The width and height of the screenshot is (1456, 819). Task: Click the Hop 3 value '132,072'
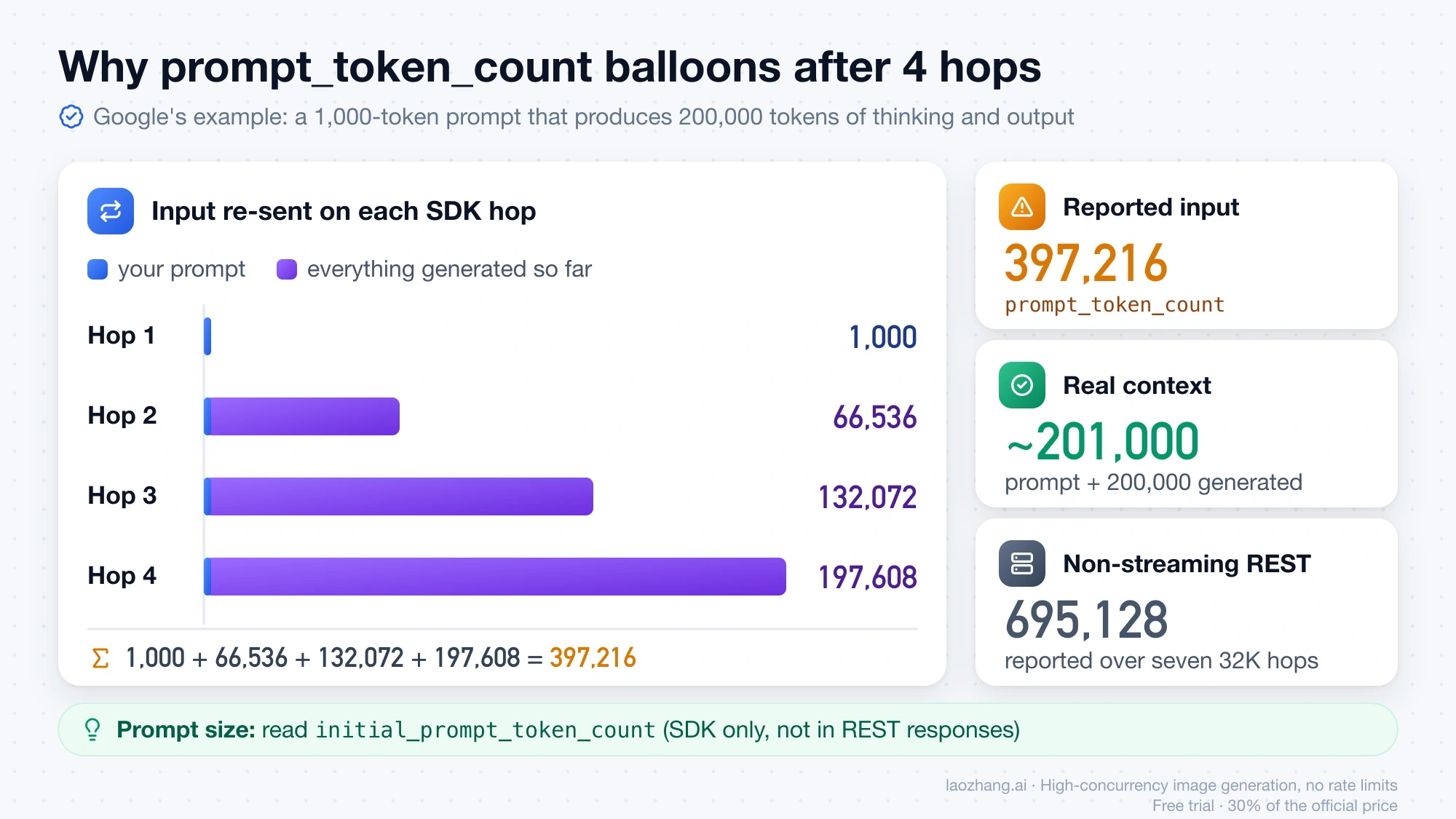[868, 497]
